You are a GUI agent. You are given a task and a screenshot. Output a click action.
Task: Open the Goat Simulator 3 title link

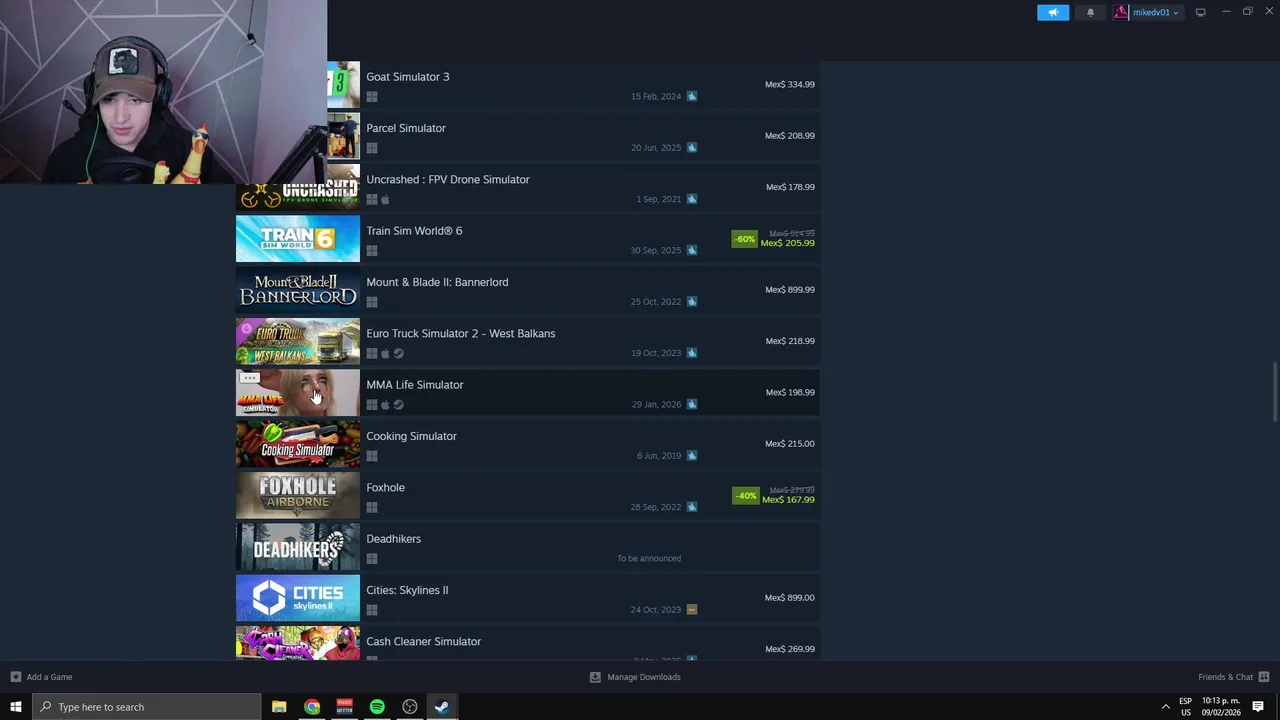pyautogui.click(x=408, y=77)
